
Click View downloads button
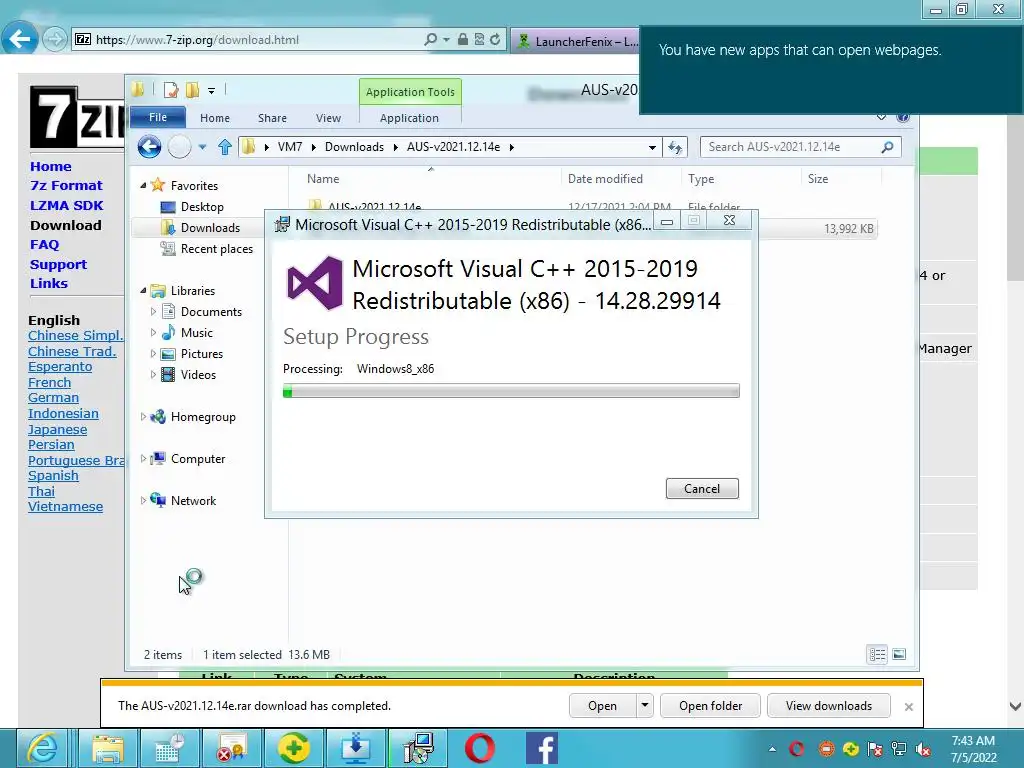829,705
